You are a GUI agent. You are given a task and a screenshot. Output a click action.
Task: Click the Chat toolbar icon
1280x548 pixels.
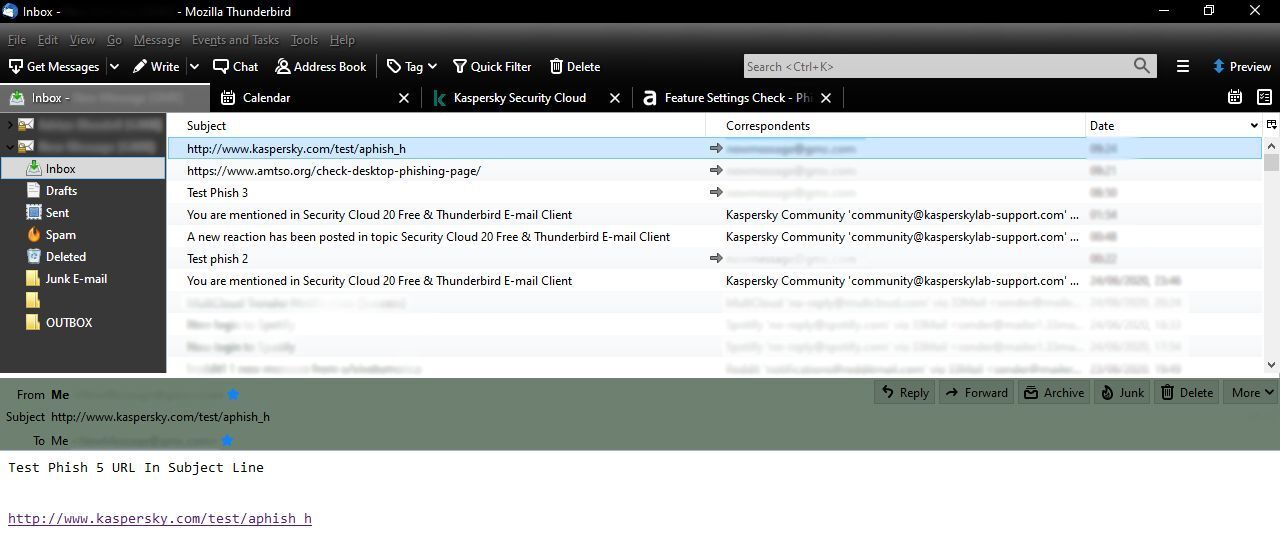point(235,67)
